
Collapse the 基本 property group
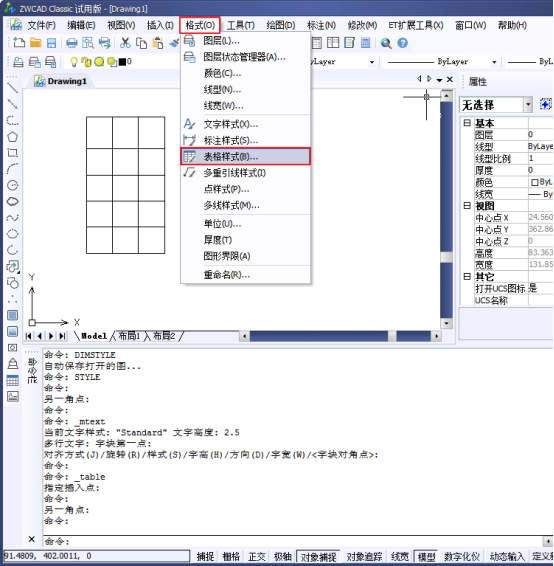pyautogui.click(x=467, y=123)
